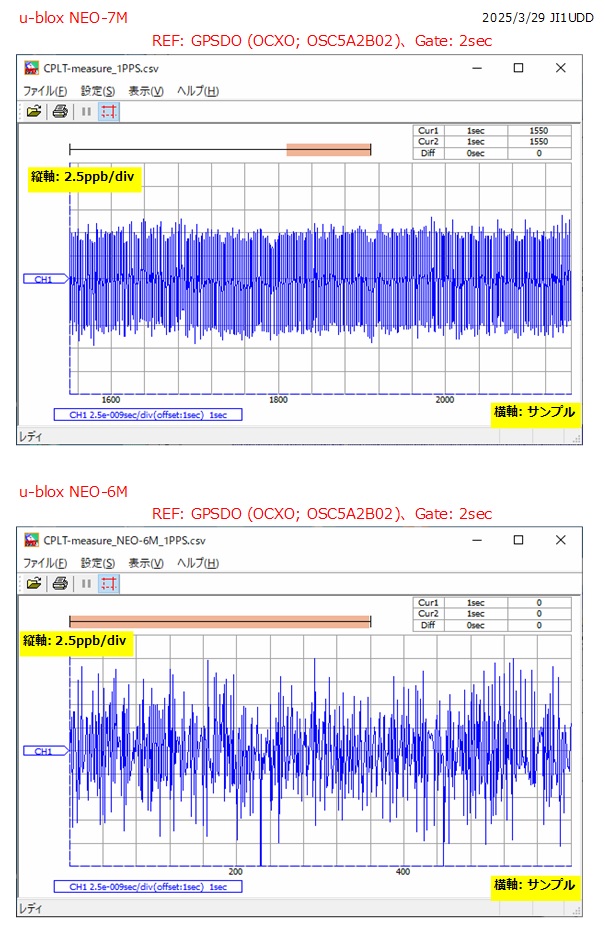Viewport: 605px width, 925px height.
Task: Click CH1 scale info box under upper graph
Action: click(148, 414)
